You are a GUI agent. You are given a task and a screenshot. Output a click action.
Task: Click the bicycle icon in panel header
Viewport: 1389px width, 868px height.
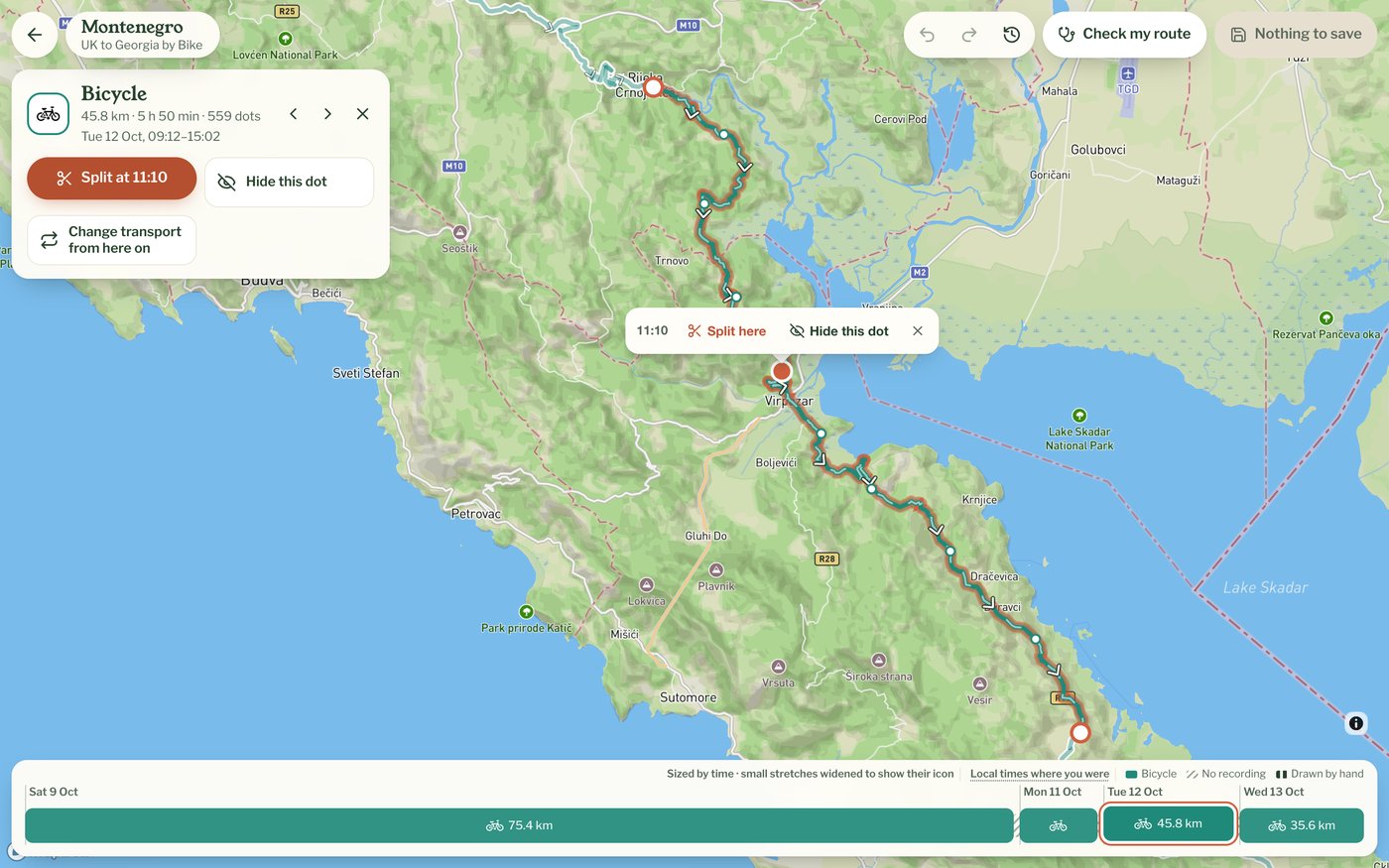pos(48,114)
